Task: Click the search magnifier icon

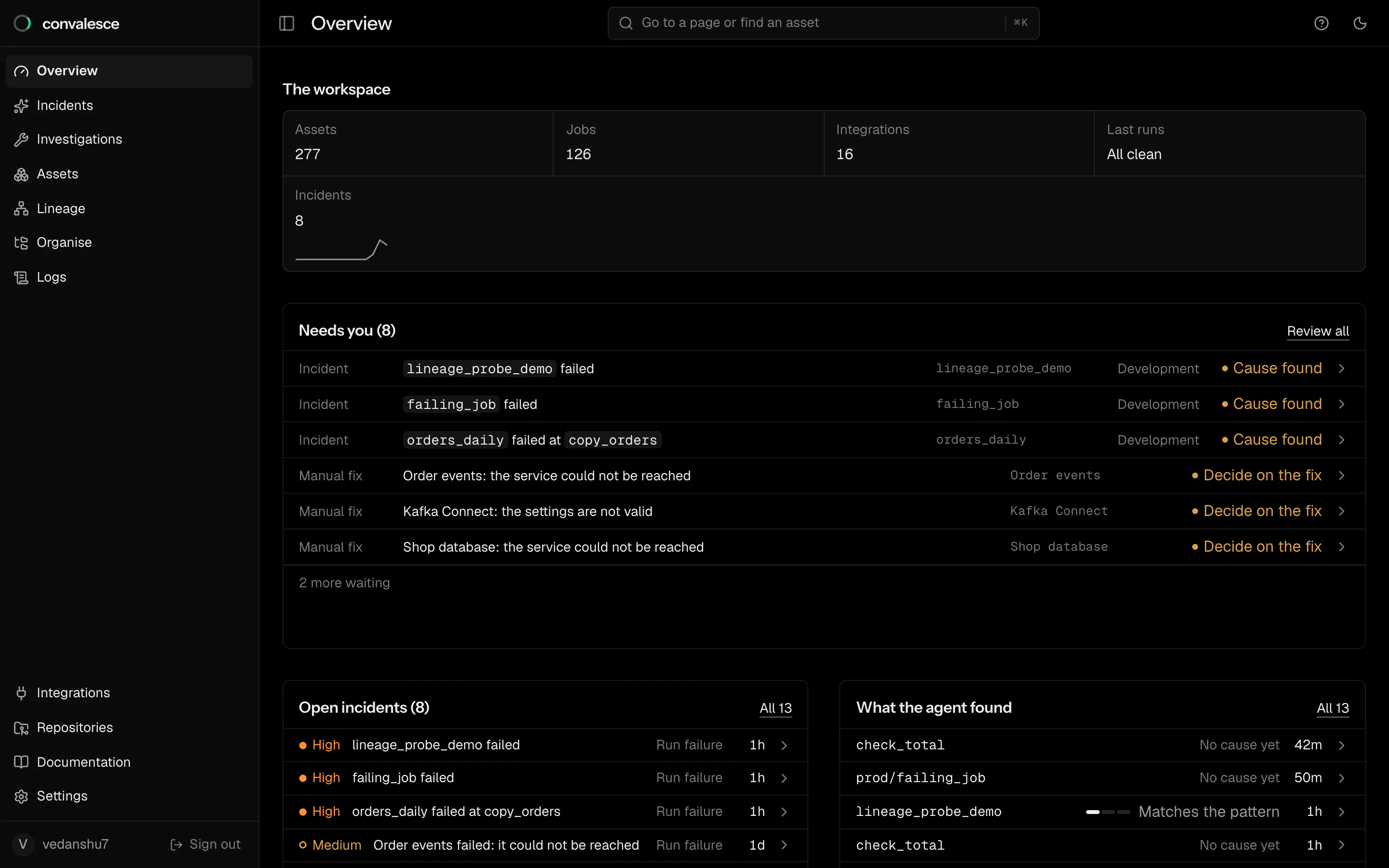Action: coord(626,23)
